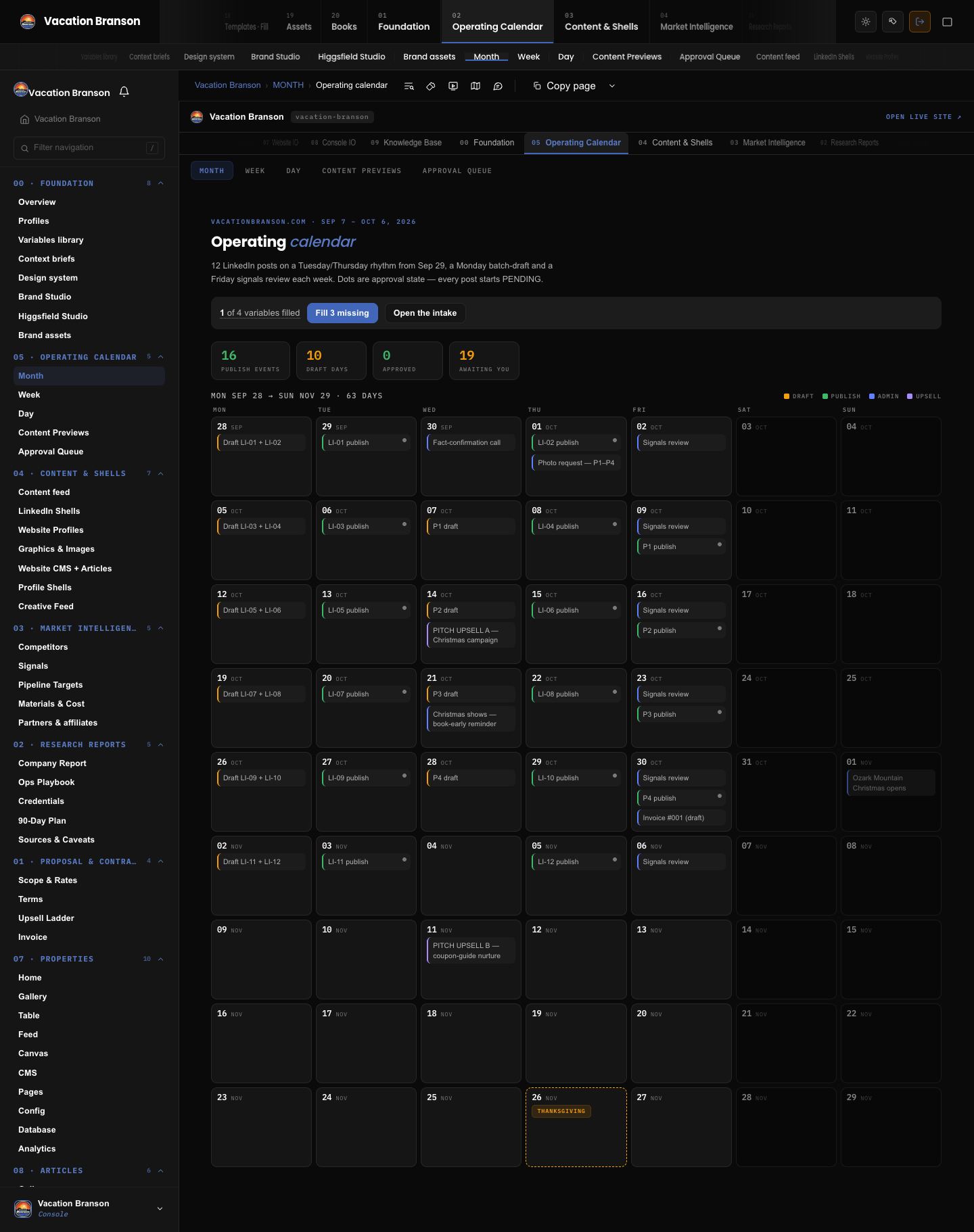Toggle light theme with the sun icon
974x1232 pixels.
pyautogui.click(x=866, y=22)
